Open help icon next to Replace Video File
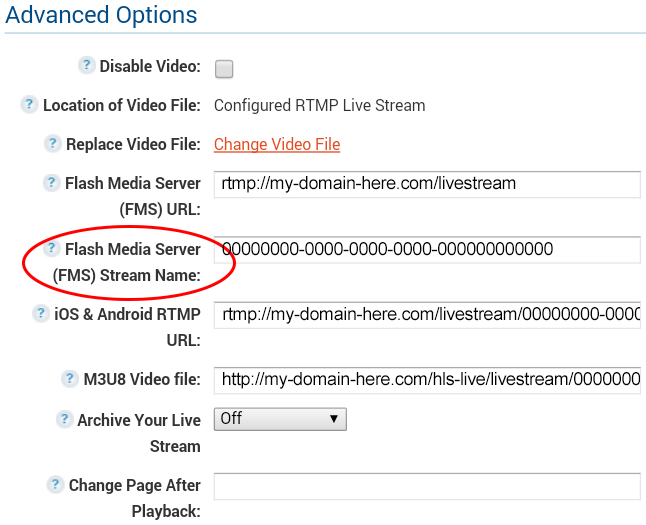Image resolution: width=646 pixels, height=525 pixels. tap(53, 144)
